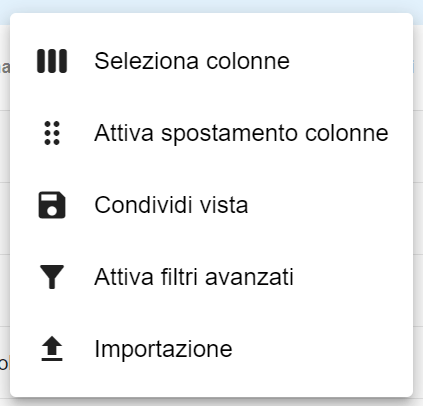
Task: Click the funnel filter icon
Action: tap(52, 277)
